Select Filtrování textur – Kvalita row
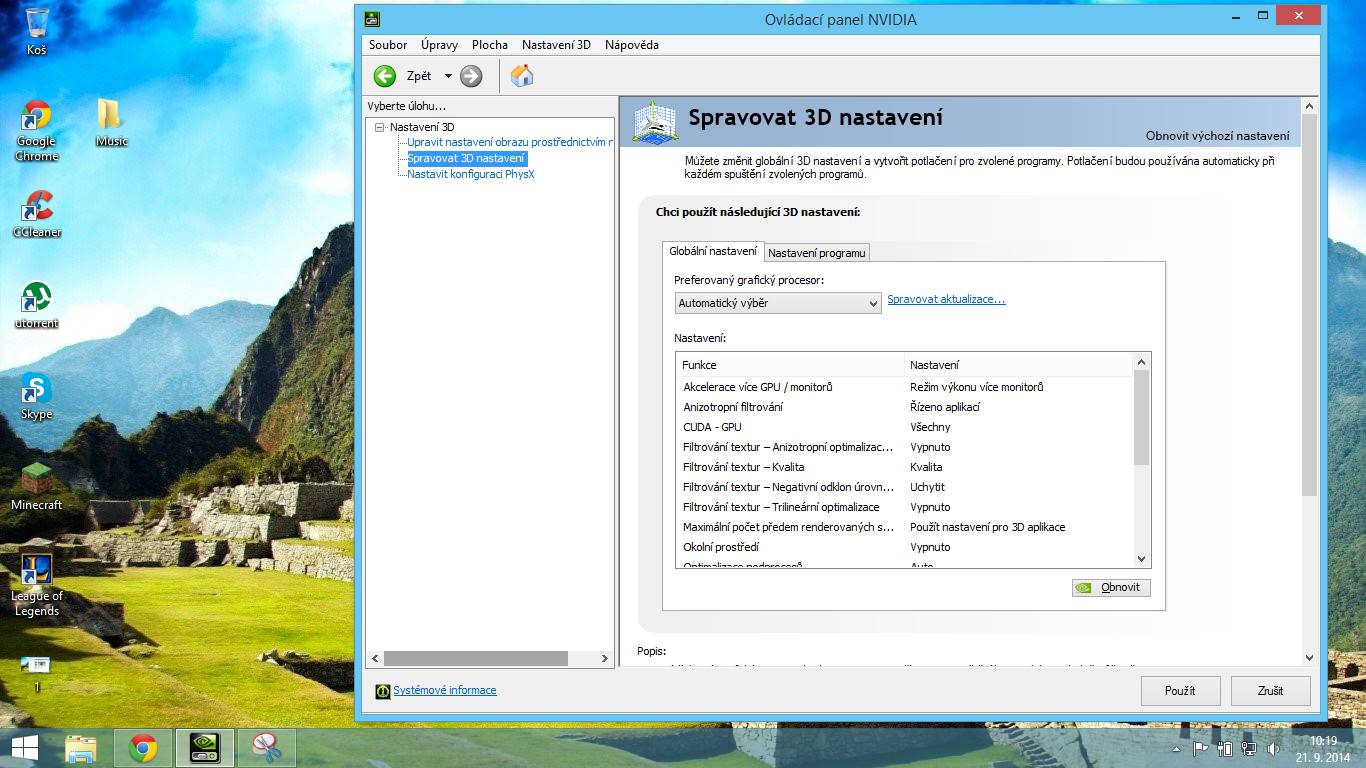The image size is (1366, 768). tap(905, 467)
